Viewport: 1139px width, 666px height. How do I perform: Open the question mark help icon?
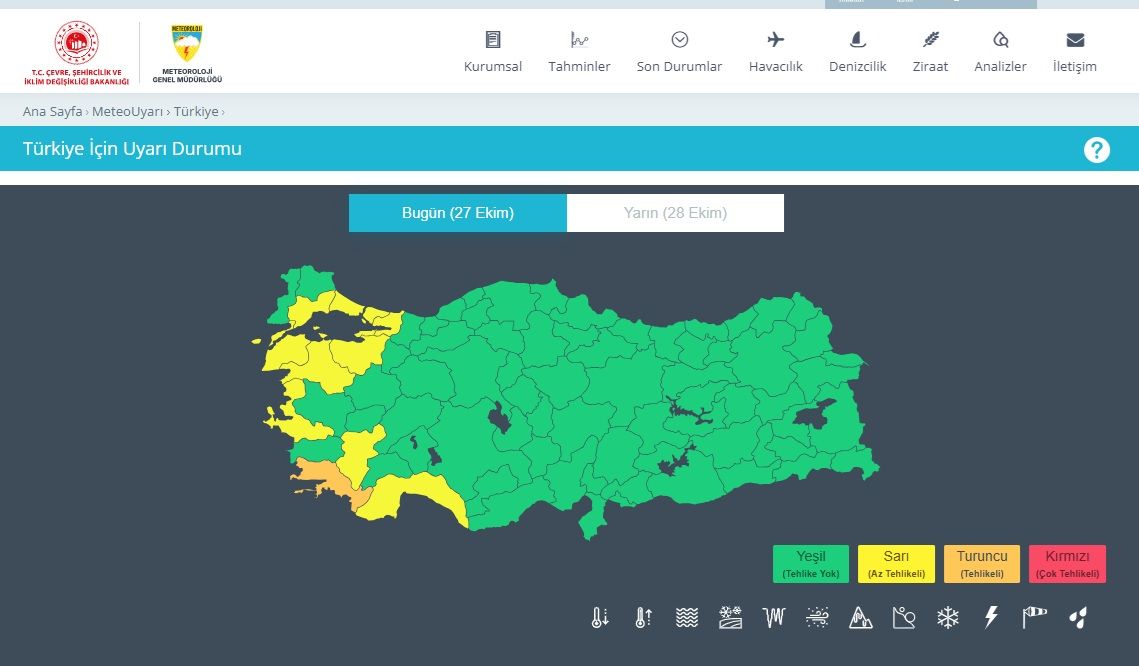1096,150
